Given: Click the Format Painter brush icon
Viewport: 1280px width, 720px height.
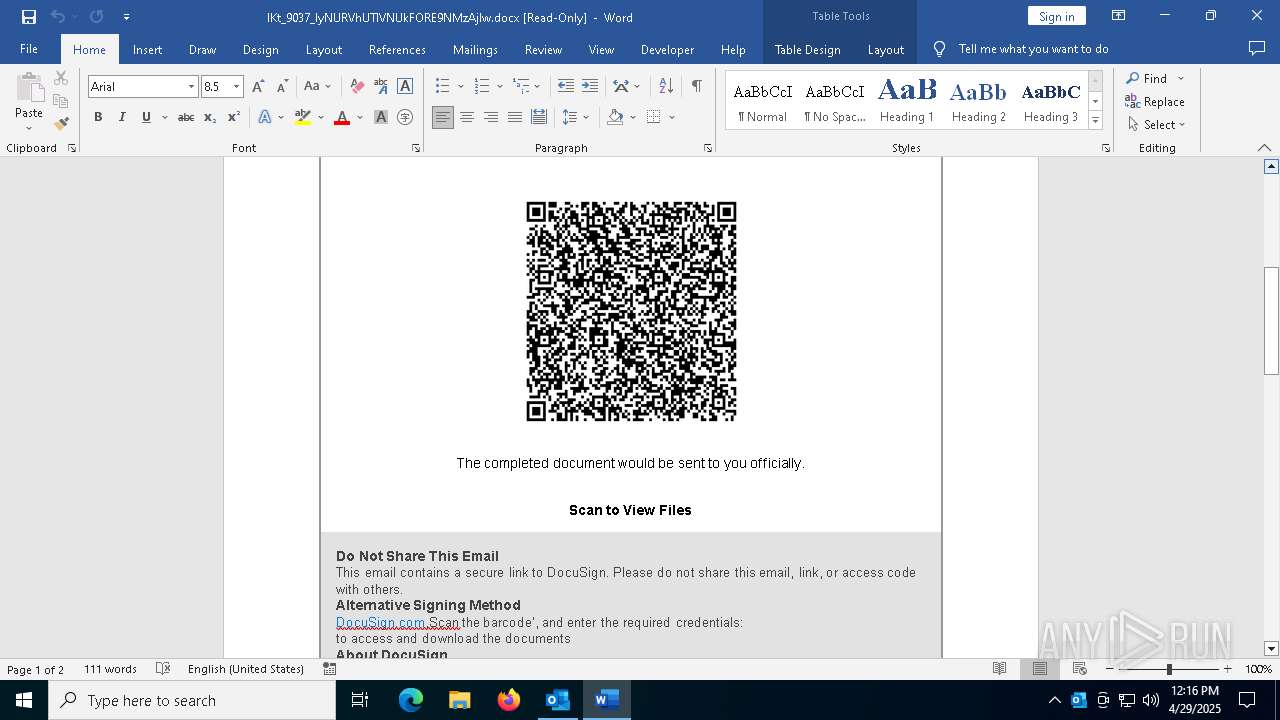Looking at the screenshot, I should 61,124.
